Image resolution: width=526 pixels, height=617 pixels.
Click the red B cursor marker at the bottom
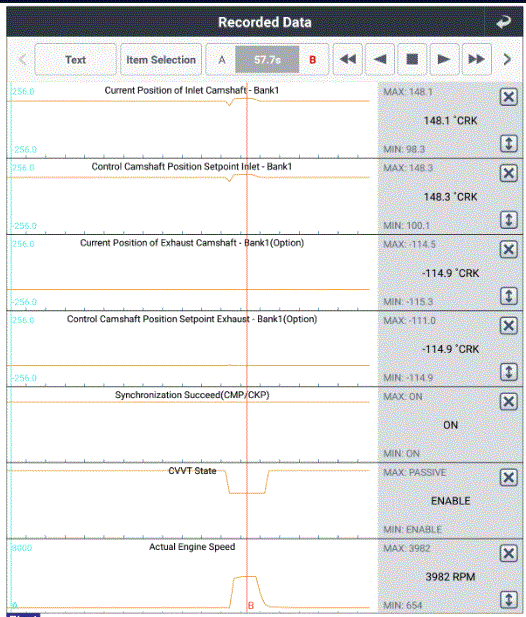click(x=251, y=606)
